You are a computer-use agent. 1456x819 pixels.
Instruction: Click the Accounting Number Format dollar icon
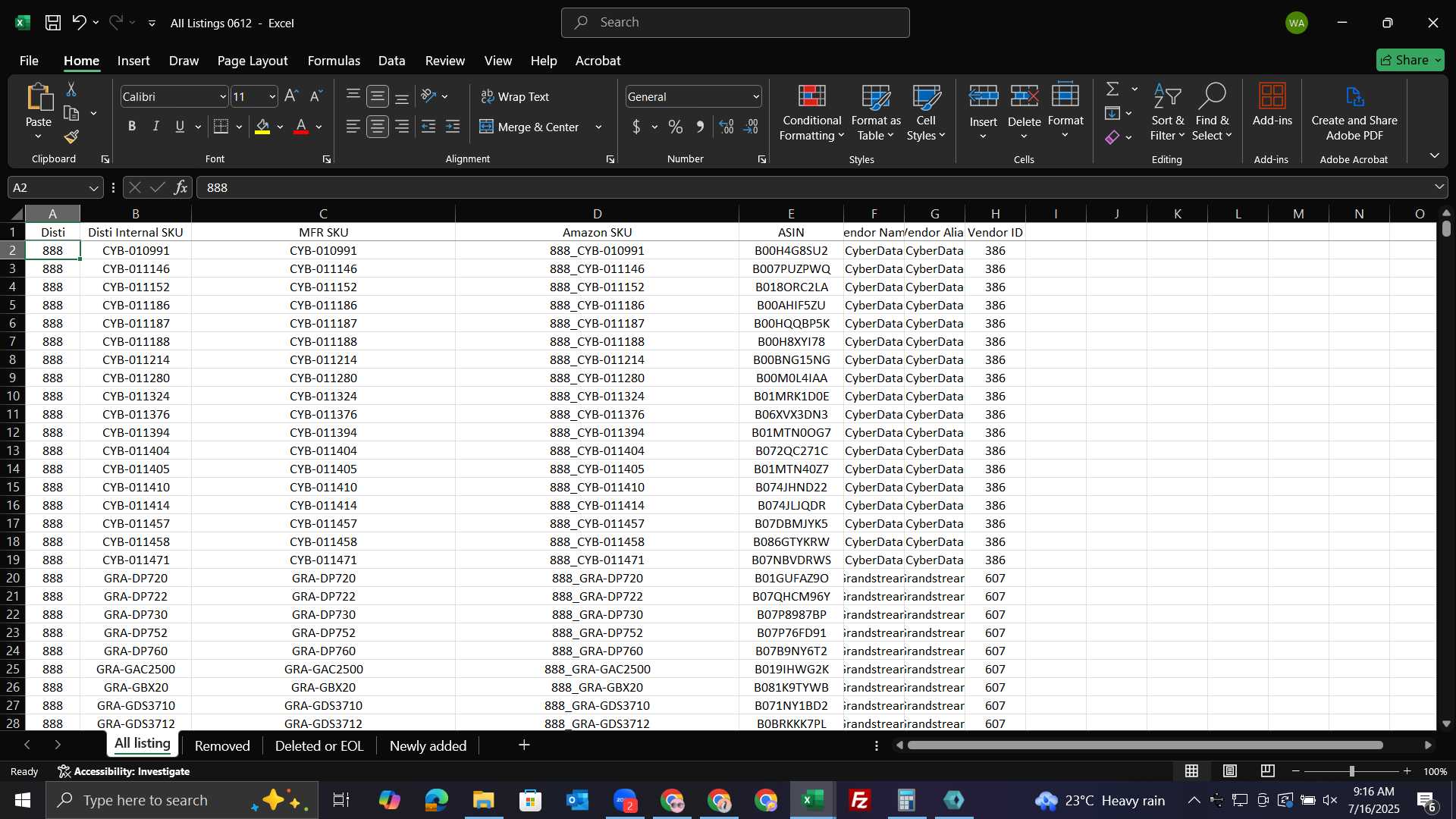tap(636, 127)
